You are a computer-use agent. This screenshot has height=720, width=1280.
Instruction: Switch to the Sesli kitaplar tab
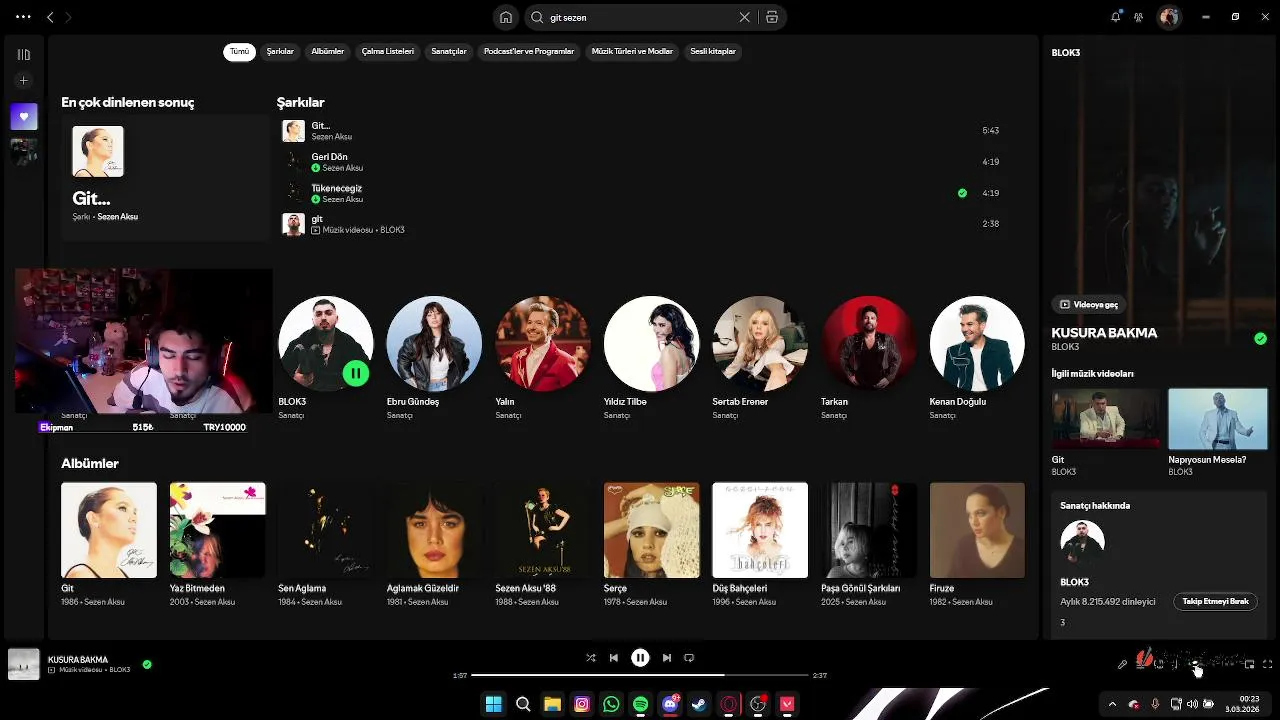click(713, 51)
